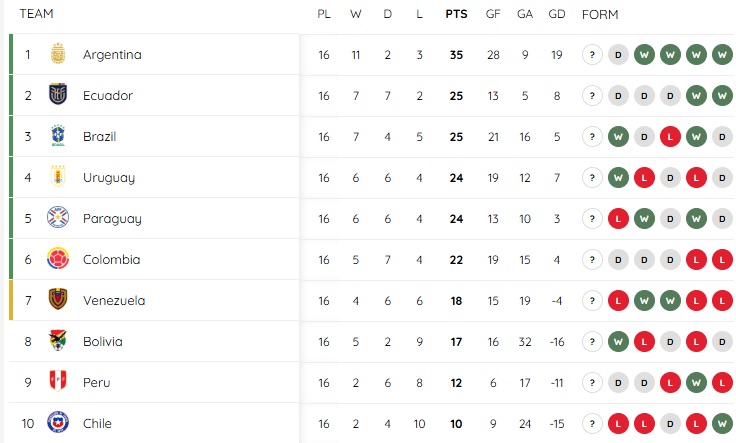Click Chile's upcoming match question mark
Image resolution: width=736 pixels, height=443 pixels.
592,424
